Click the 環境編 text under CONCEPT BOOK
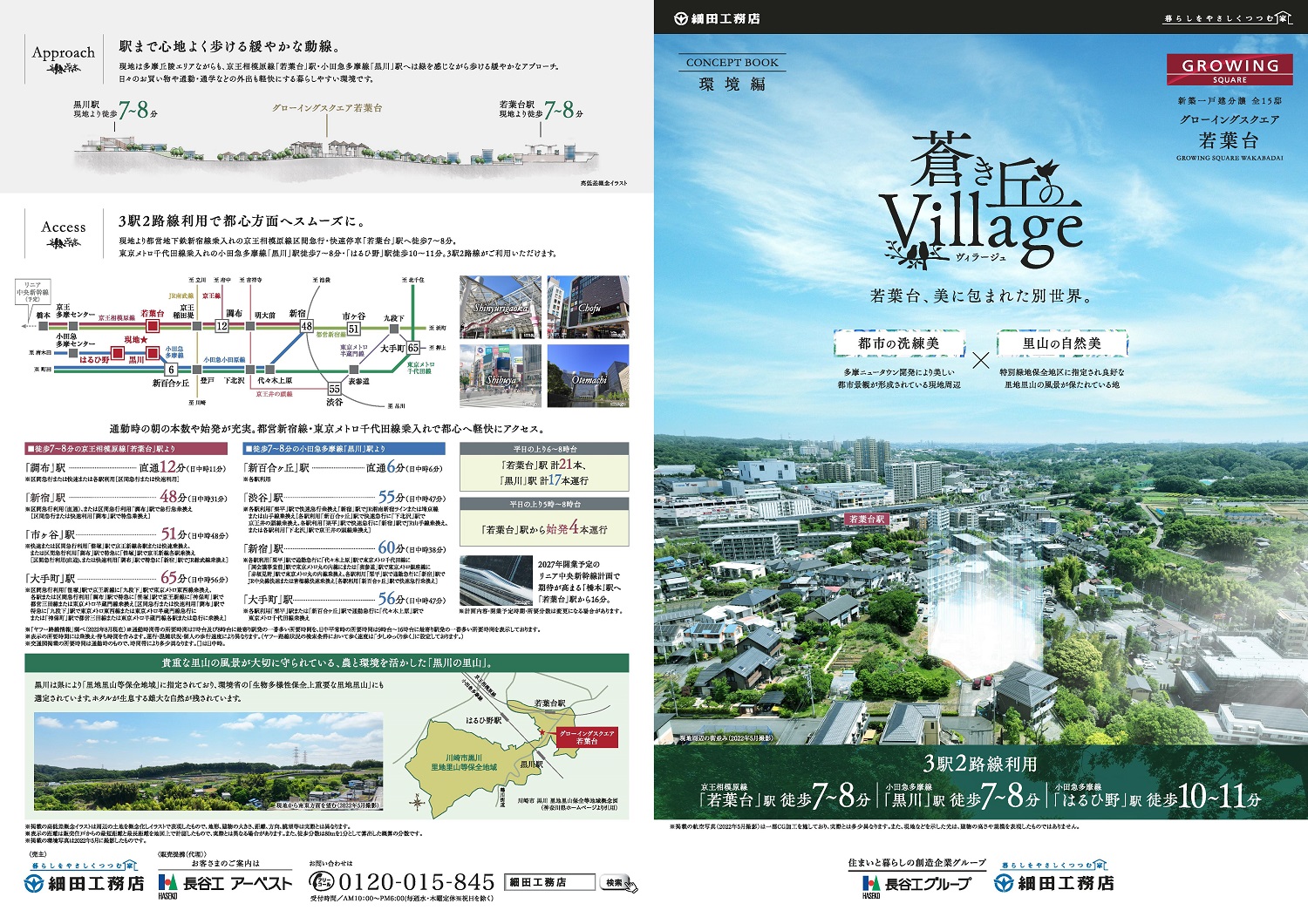Screen dimensions: 1308x924 pos(732,85)
